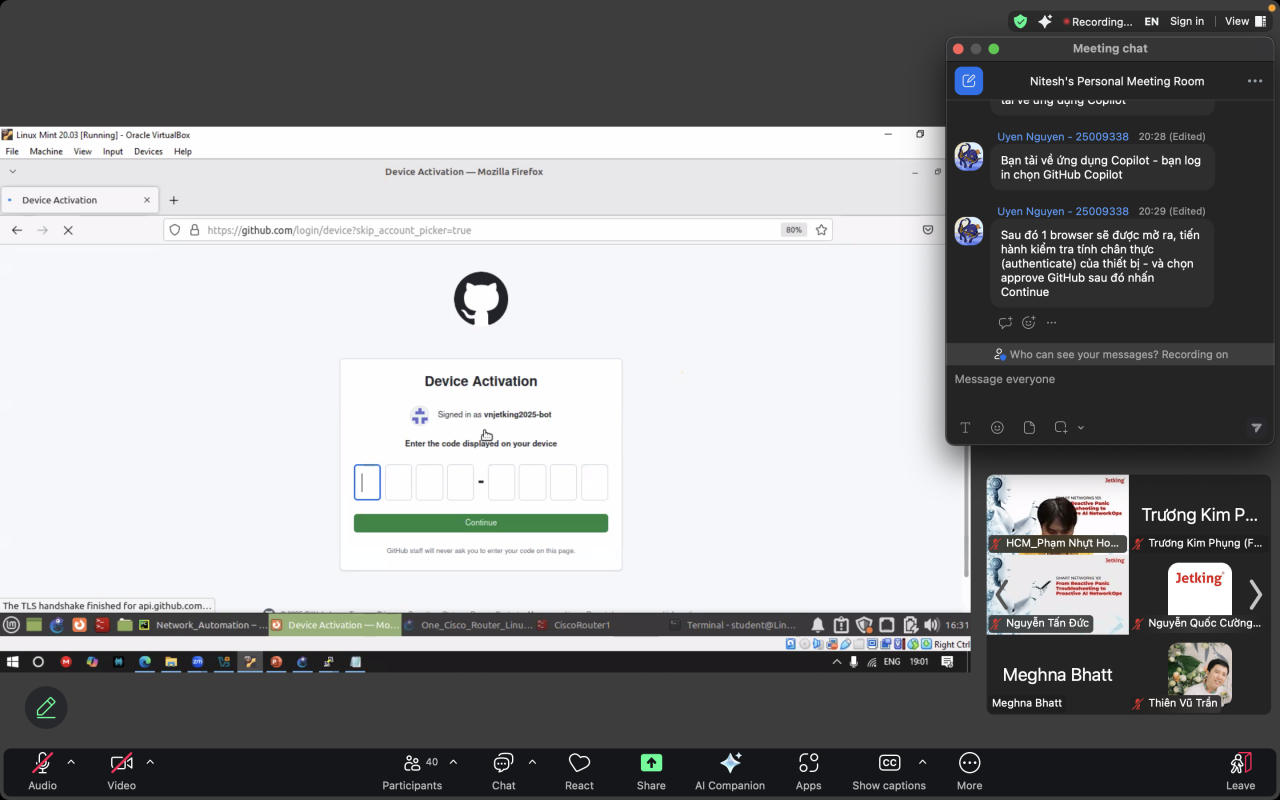The height and width of the screenshot is (800, 1280).
Task: Show next page of participant videos
Action: (x=1255, y=595)
